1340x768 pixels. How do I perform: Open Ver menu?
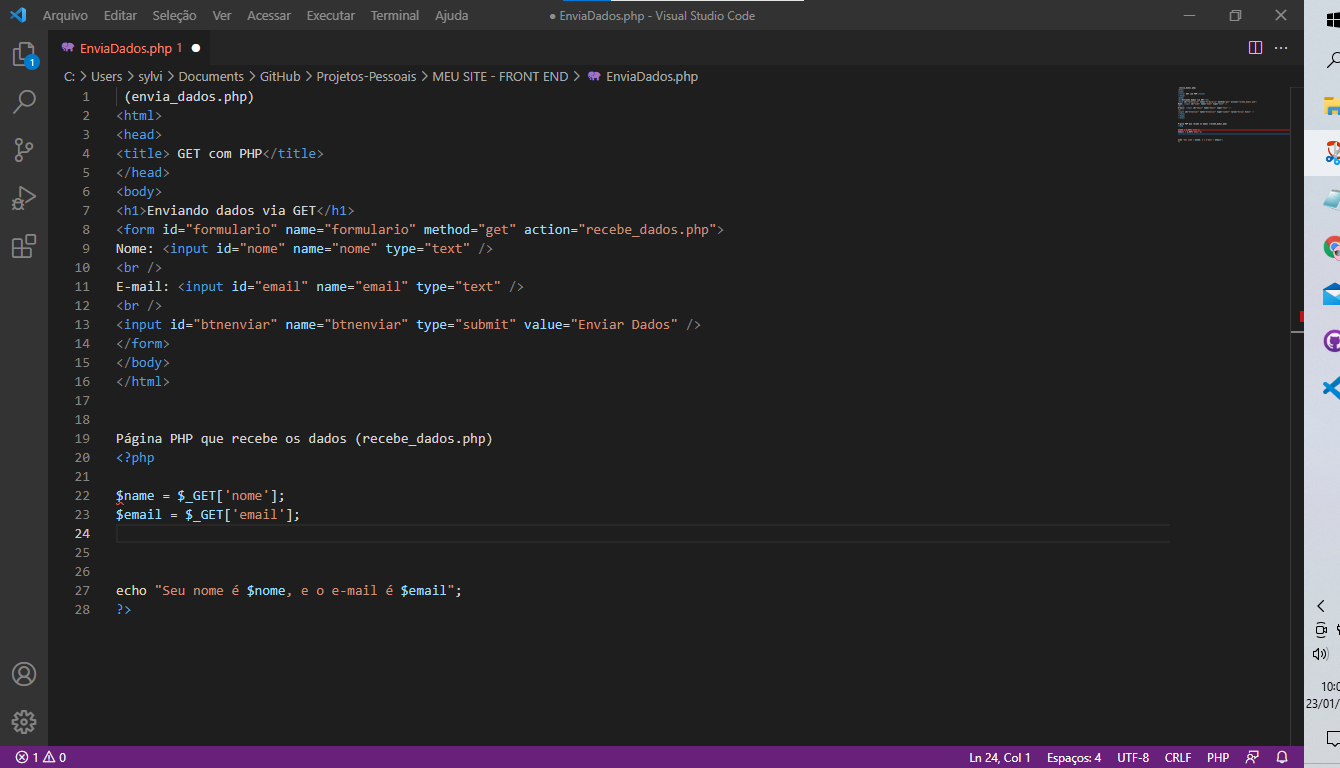(x=222, y=15)
